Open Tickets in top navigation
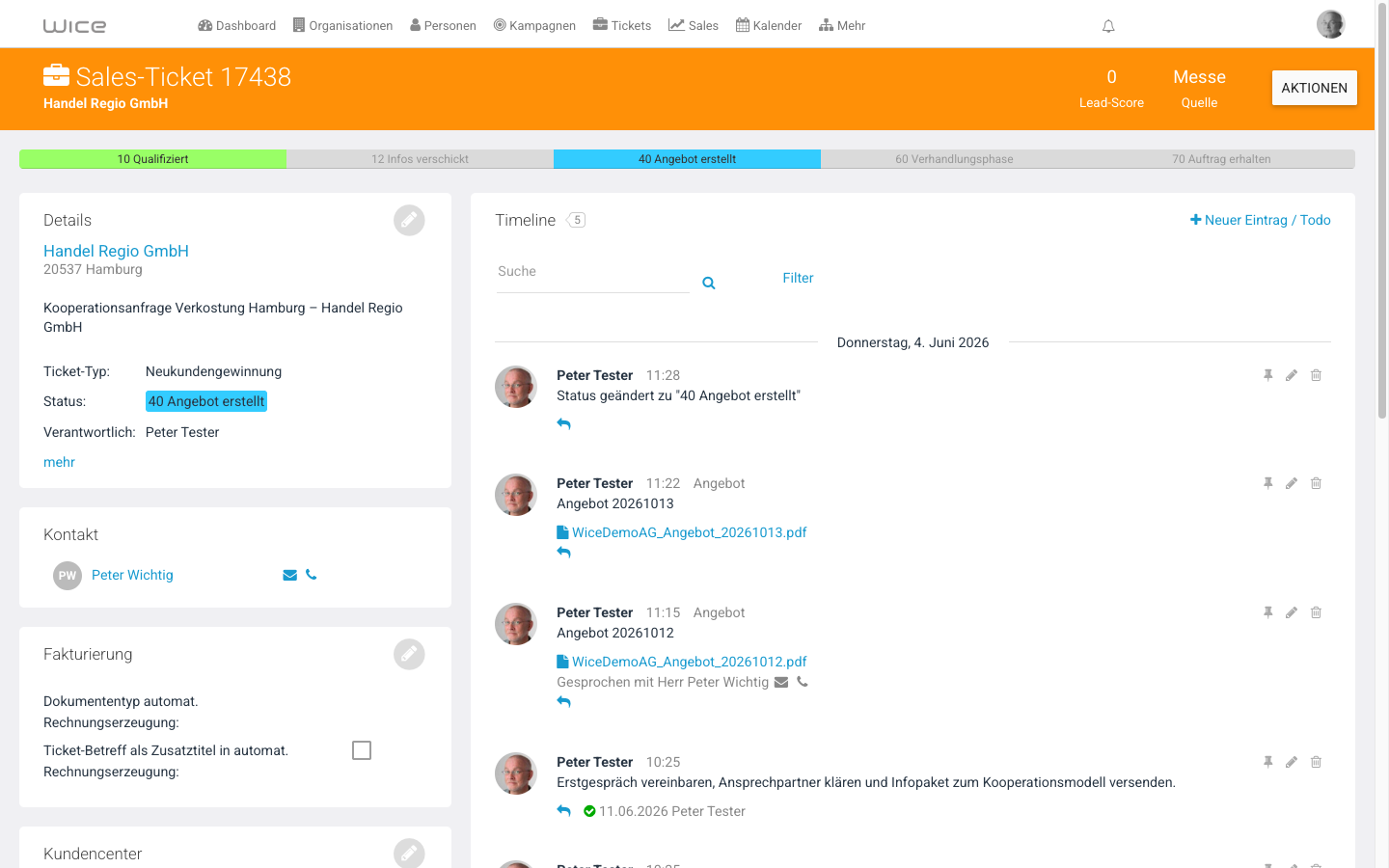 622,26
